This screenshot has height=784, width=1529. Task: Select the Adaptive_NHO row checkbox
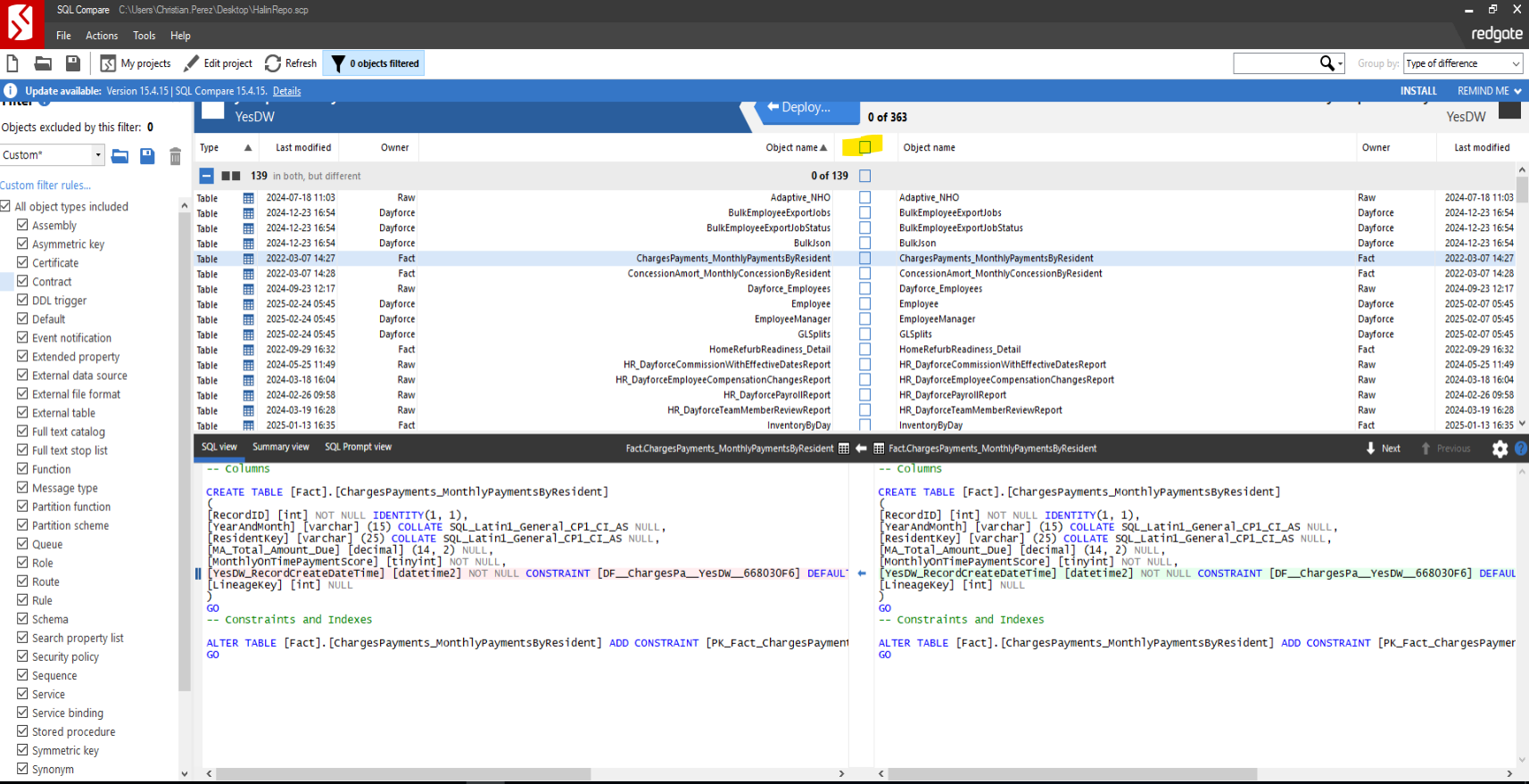tap(864, 197)
